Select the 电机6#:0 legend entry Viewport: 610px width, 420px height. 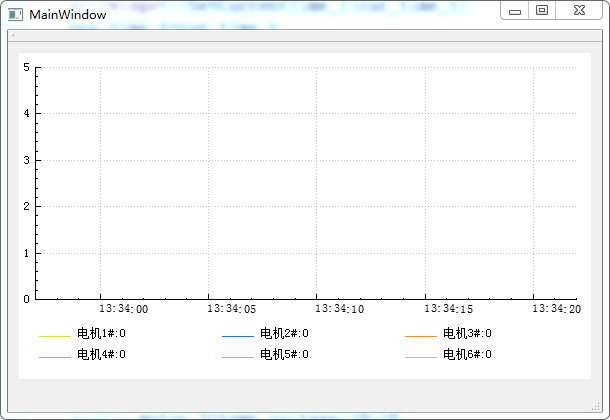pos(448,354)
